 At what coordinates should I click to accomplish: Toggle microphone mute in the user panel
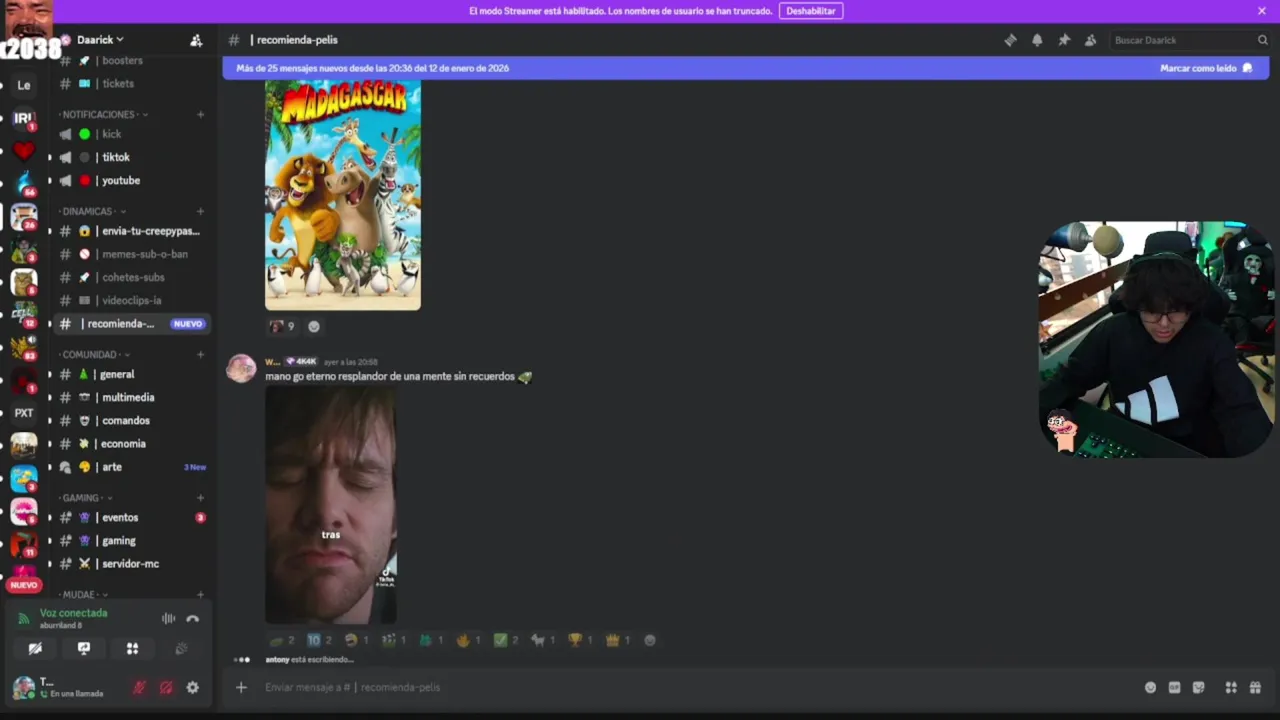(x=139, y=688)
